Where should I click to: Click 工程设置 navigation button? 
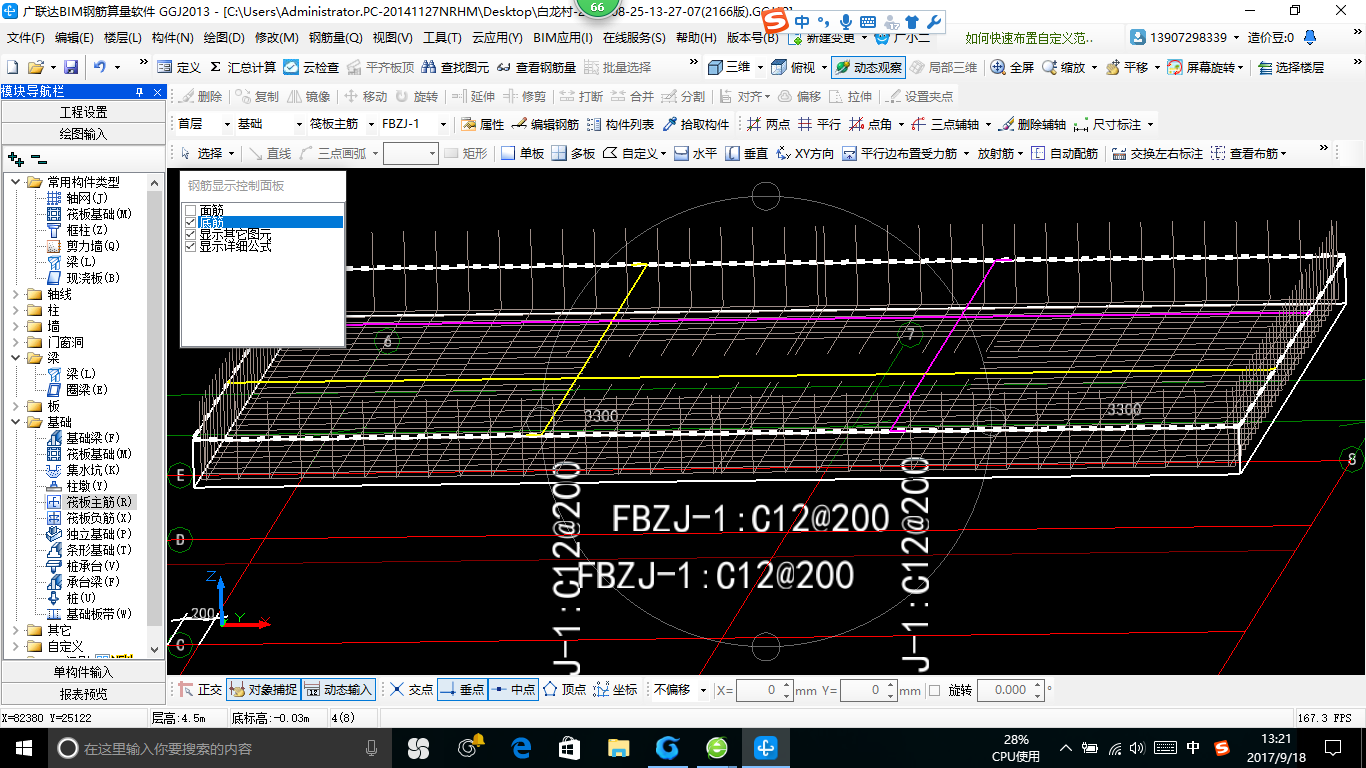click(x=84, y=112)
